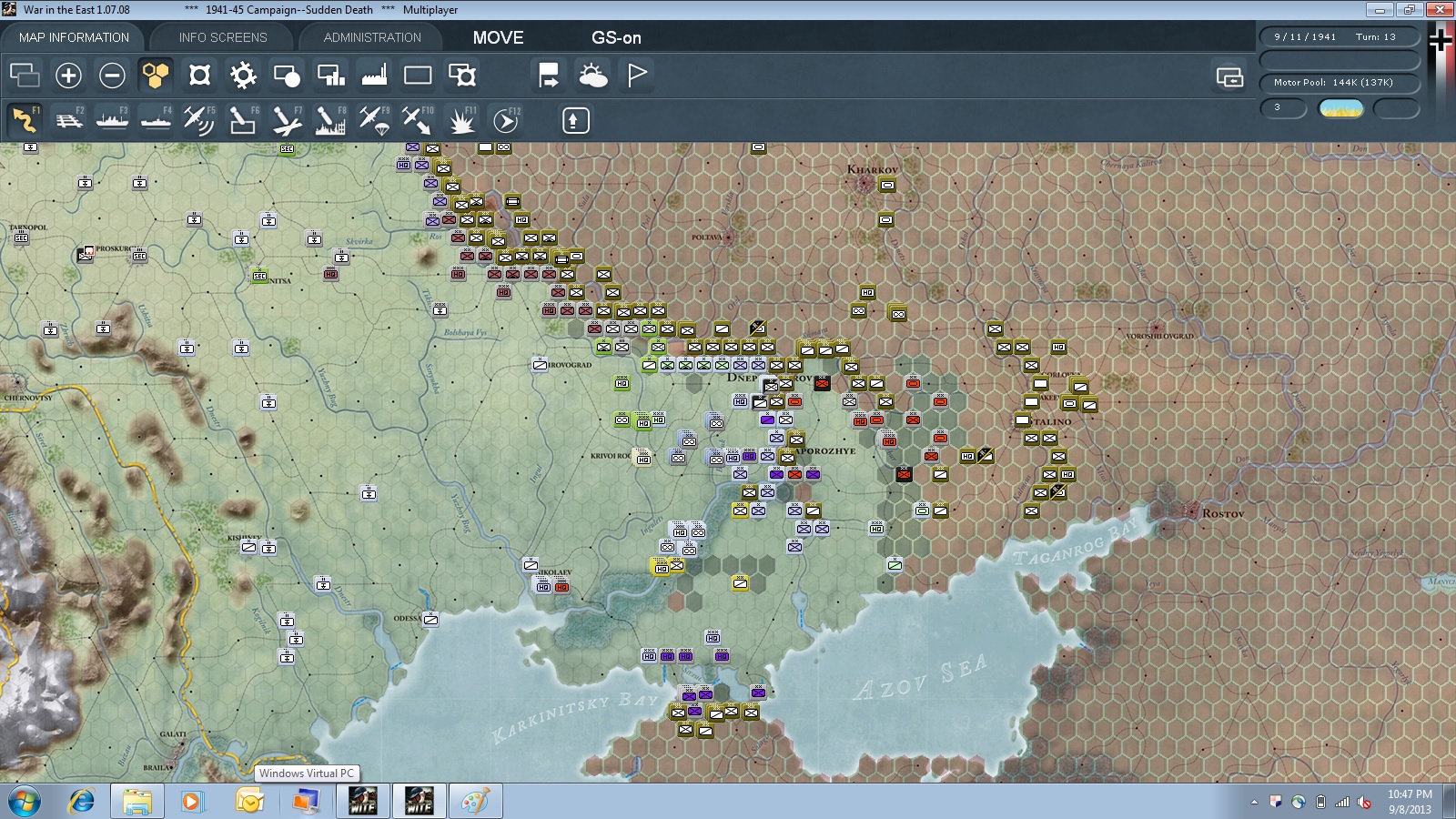Select the F6 bomb unit mode
The image size is (1456, 819).
click(x=243, y=120)
